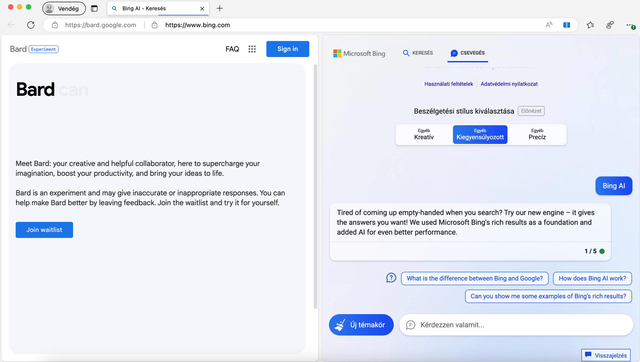Click the question mark suggestions icon
The width and height of the screenshot is (640, 362).
point(391,278)
